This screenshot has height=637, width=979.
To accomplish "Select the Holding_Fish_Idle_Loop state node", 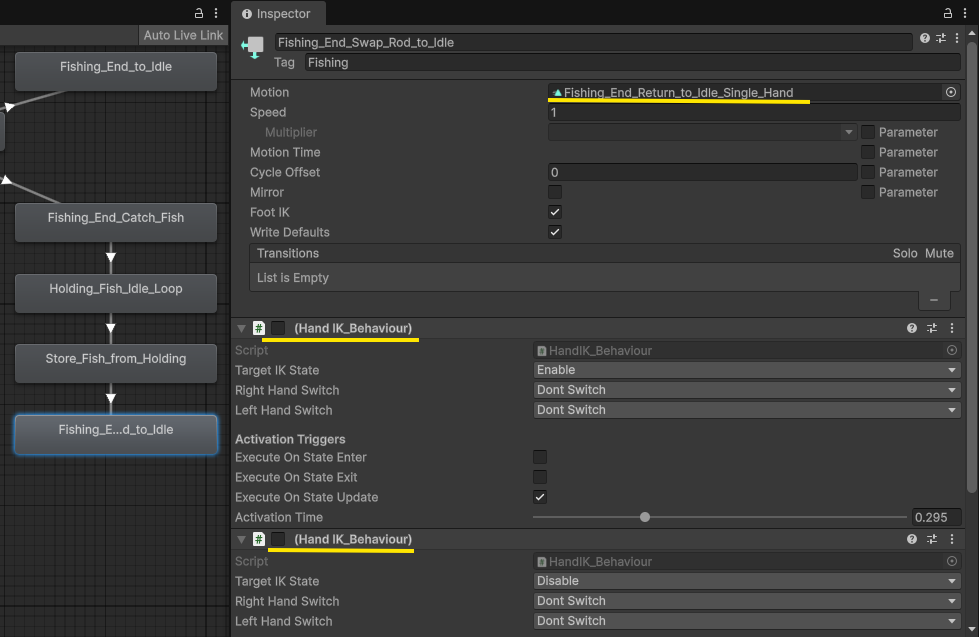I will click(x=116, y=289).
